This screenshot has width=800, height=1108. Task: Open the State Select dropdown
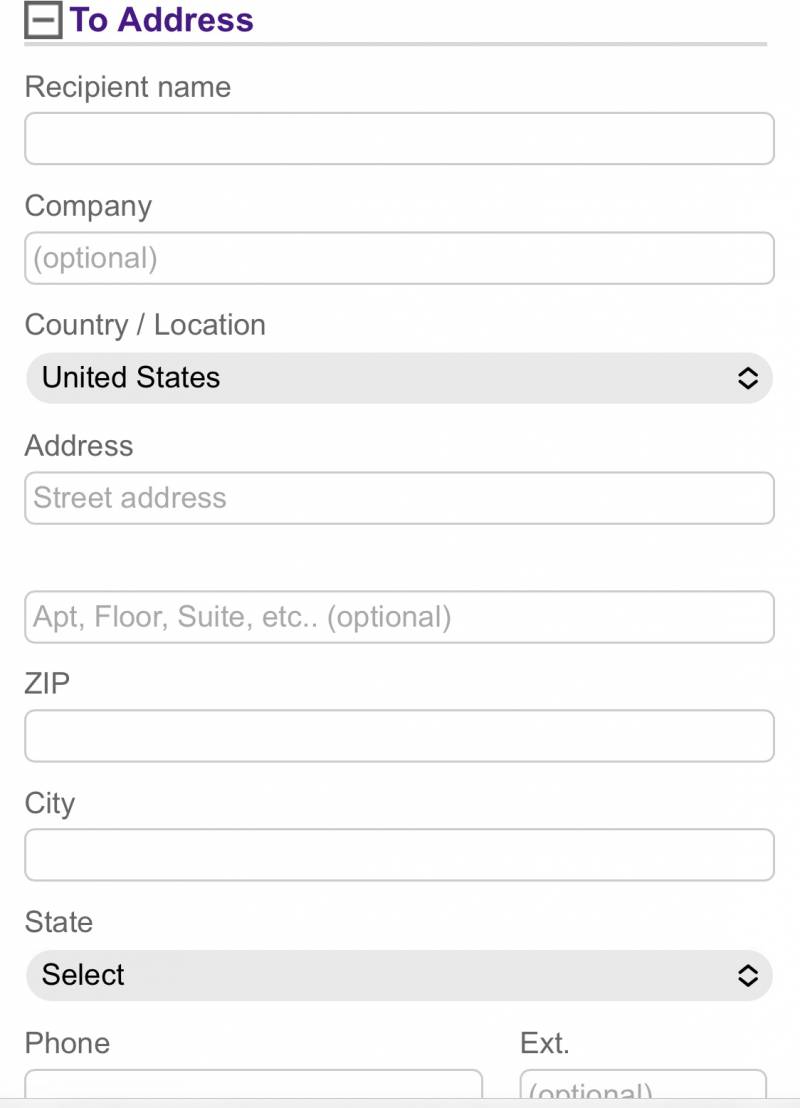[399, 975]
